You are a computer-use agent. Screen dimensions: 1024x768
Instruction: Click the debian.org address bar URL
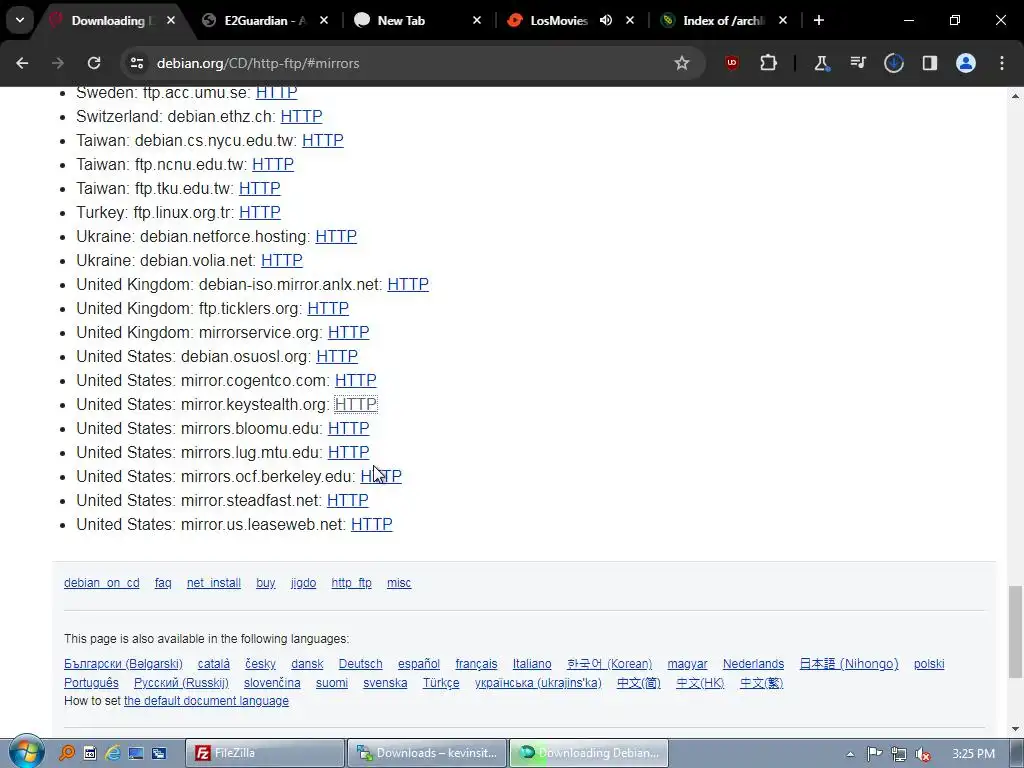point(258,63)
